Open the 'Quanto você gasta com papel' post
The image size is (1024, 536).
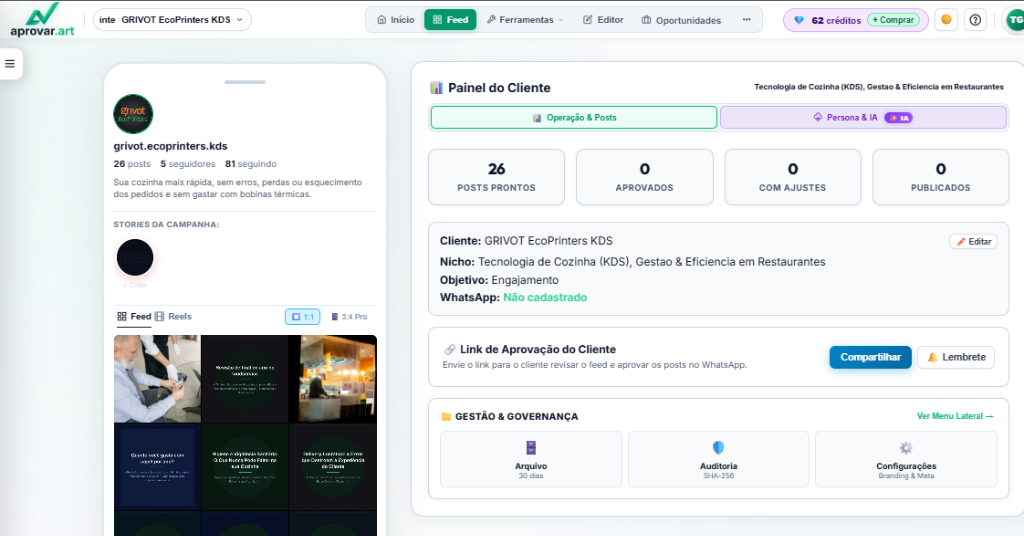coord(157,467)
